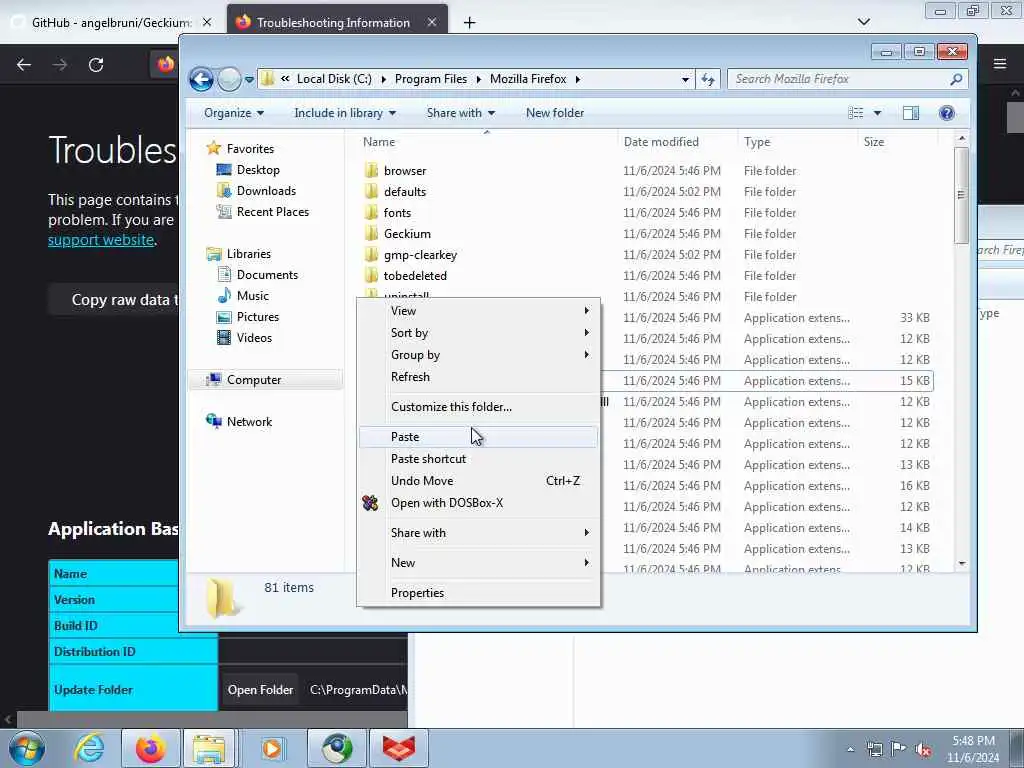Open Group by submenu in context menu
This screenshot has width=1024, height=768.
478,355
